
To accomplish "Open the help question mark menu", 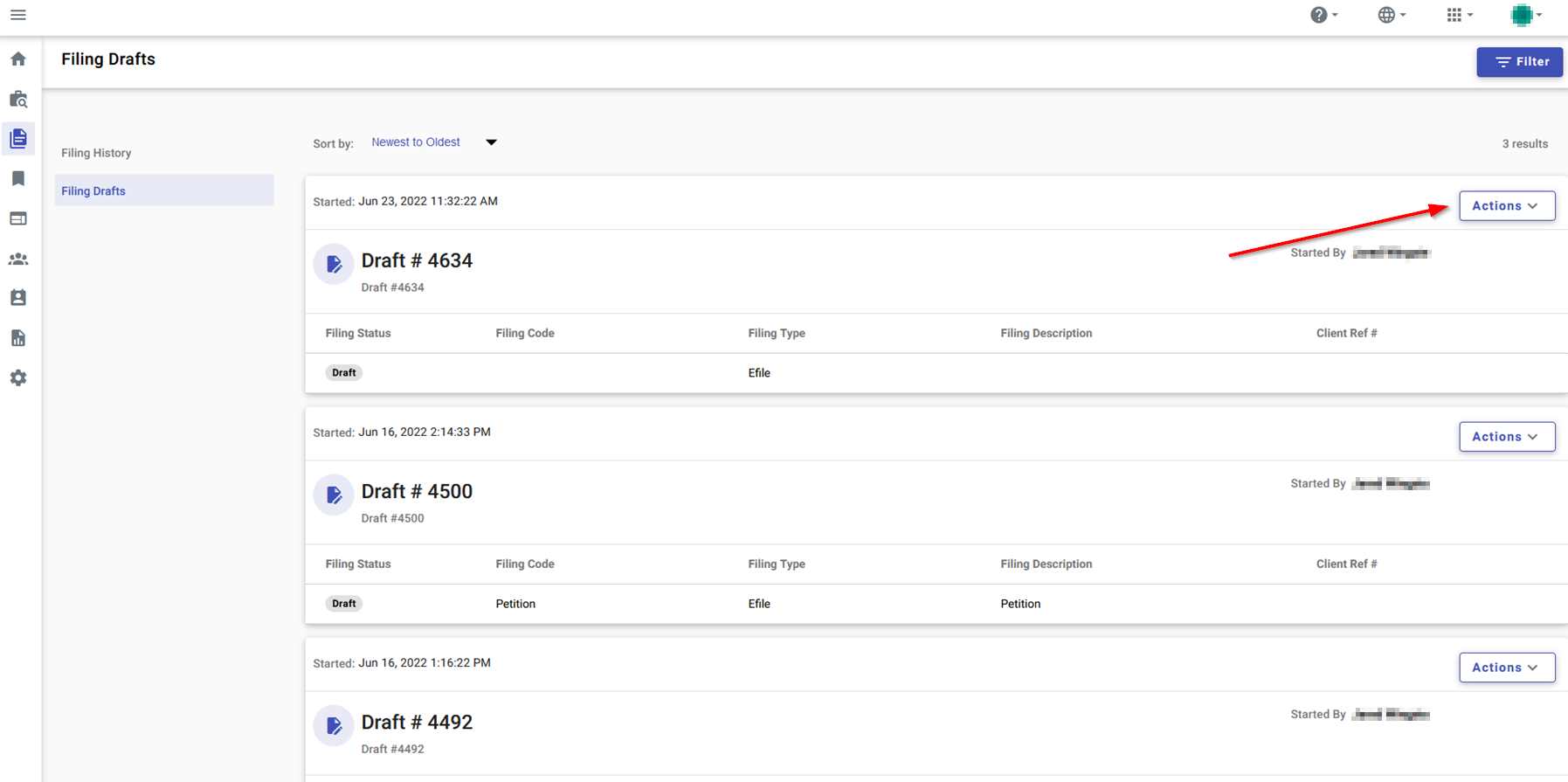I will [x=1323, y=15].
